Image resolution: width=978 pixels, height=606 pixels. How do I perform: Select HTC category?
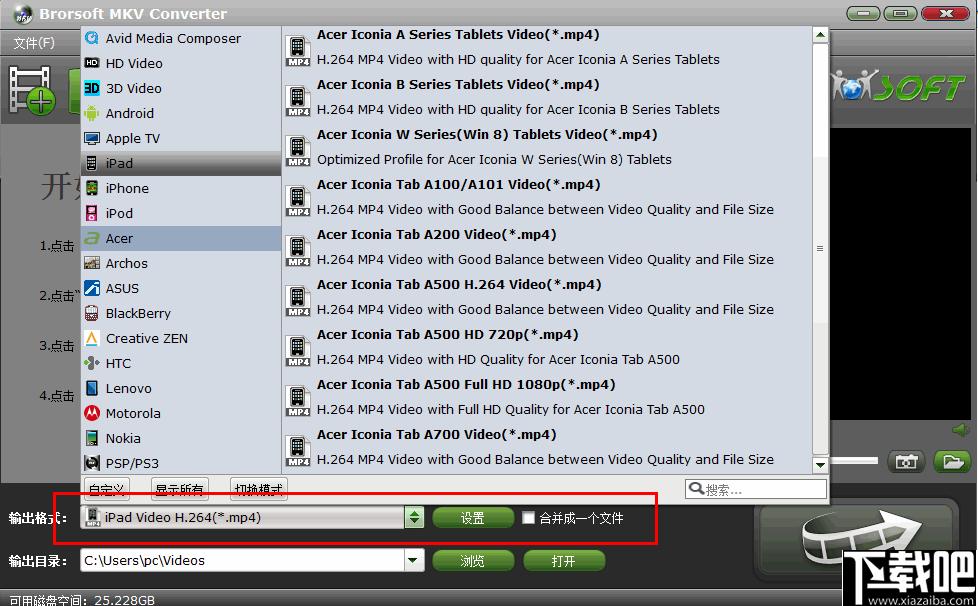[181, 363]
